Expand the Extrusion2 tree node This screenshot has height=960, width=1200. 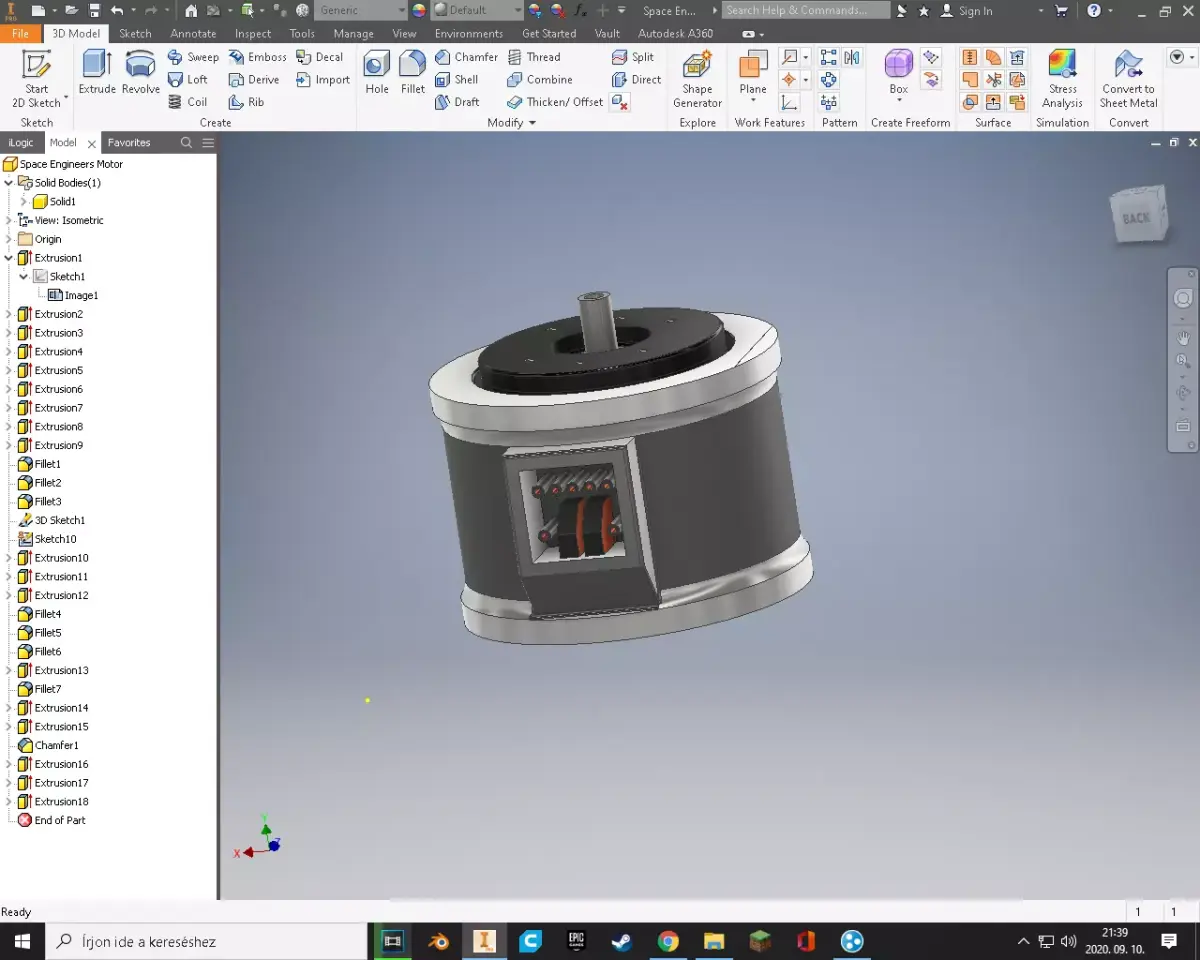tap(9, 314)
